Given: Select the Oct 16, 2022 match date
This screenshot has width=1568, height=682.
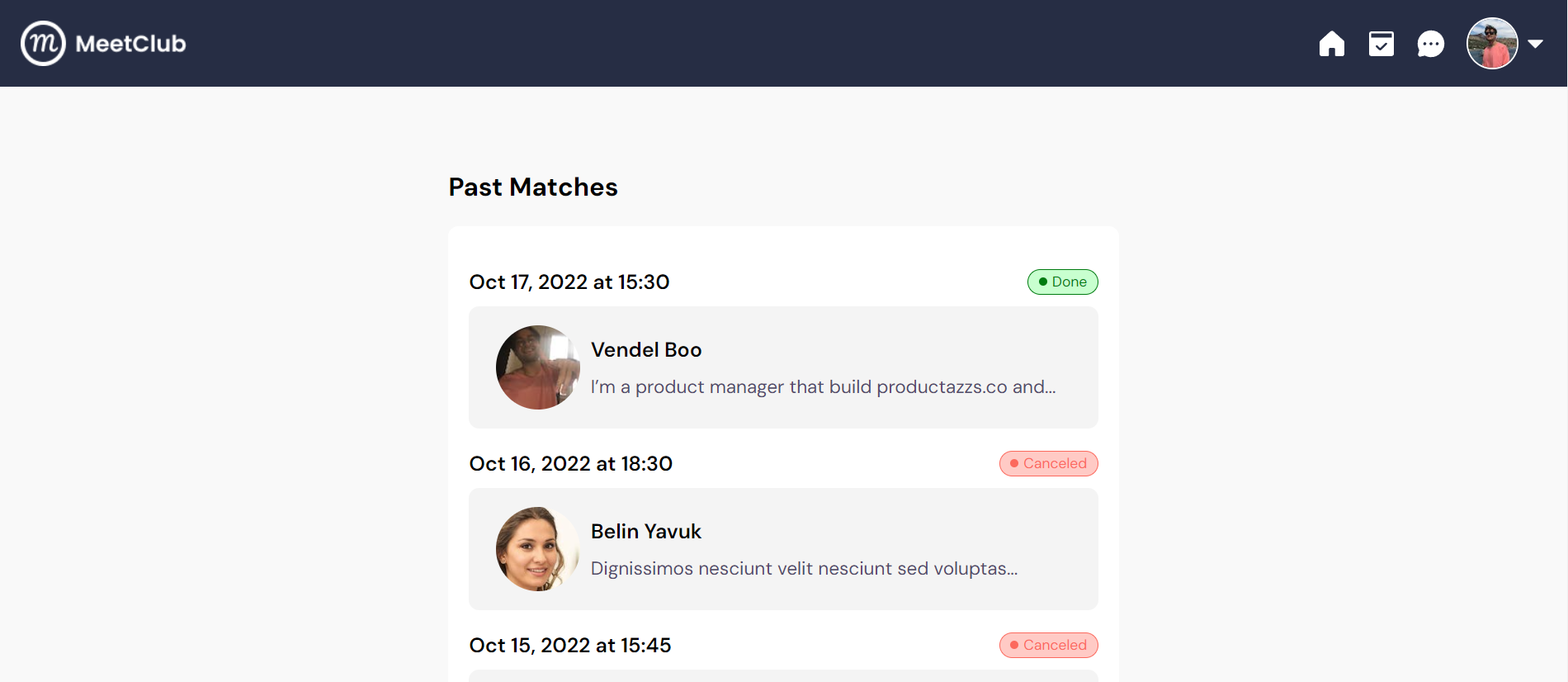Looking at the screenshot, I should (x=571, y=464).
